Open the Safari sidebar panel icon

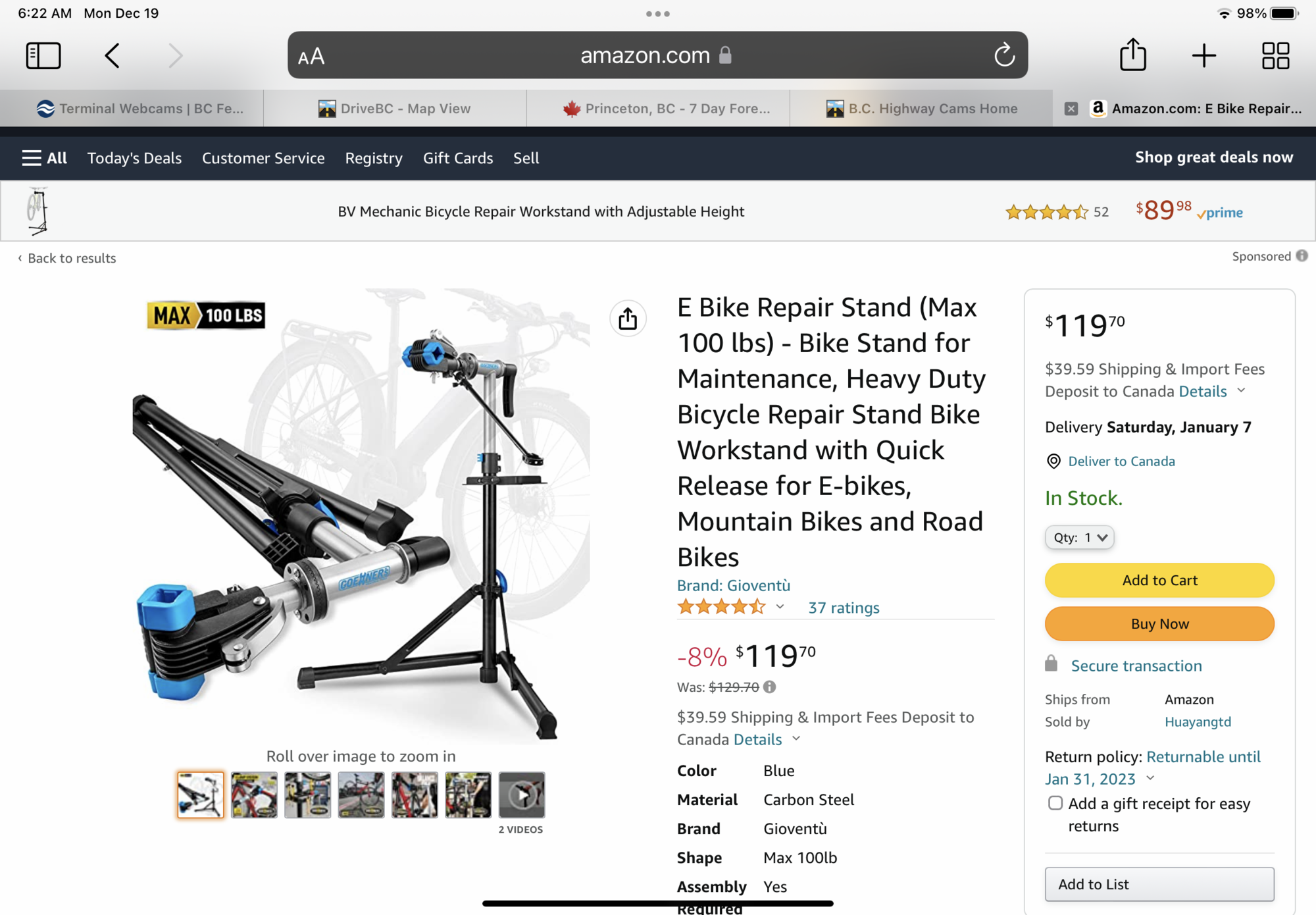click(x=43, y=55)
